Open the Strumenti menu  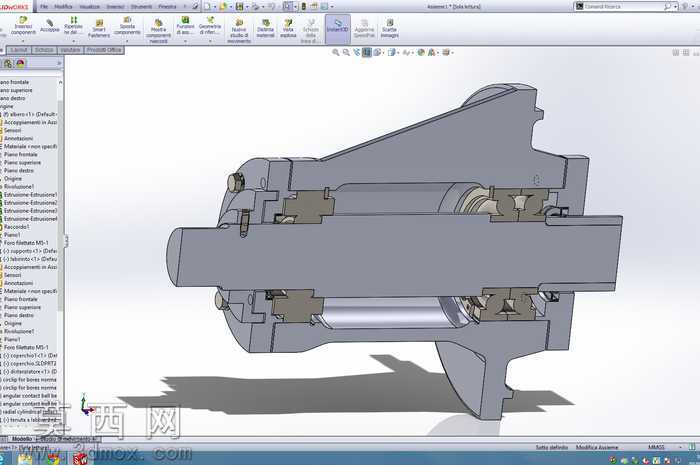(142, 7)
